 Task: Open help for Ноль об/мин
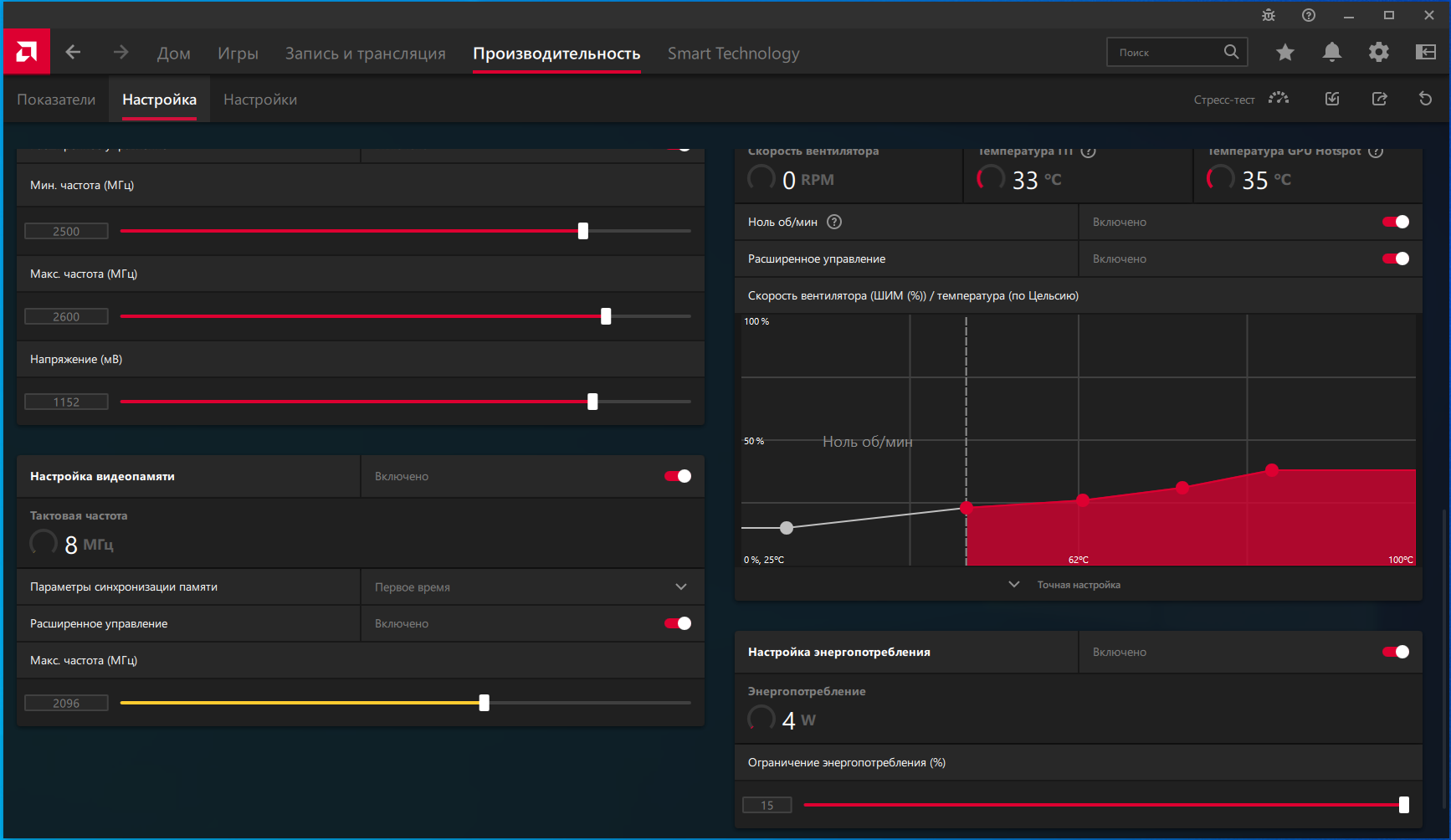pos(834,222)
